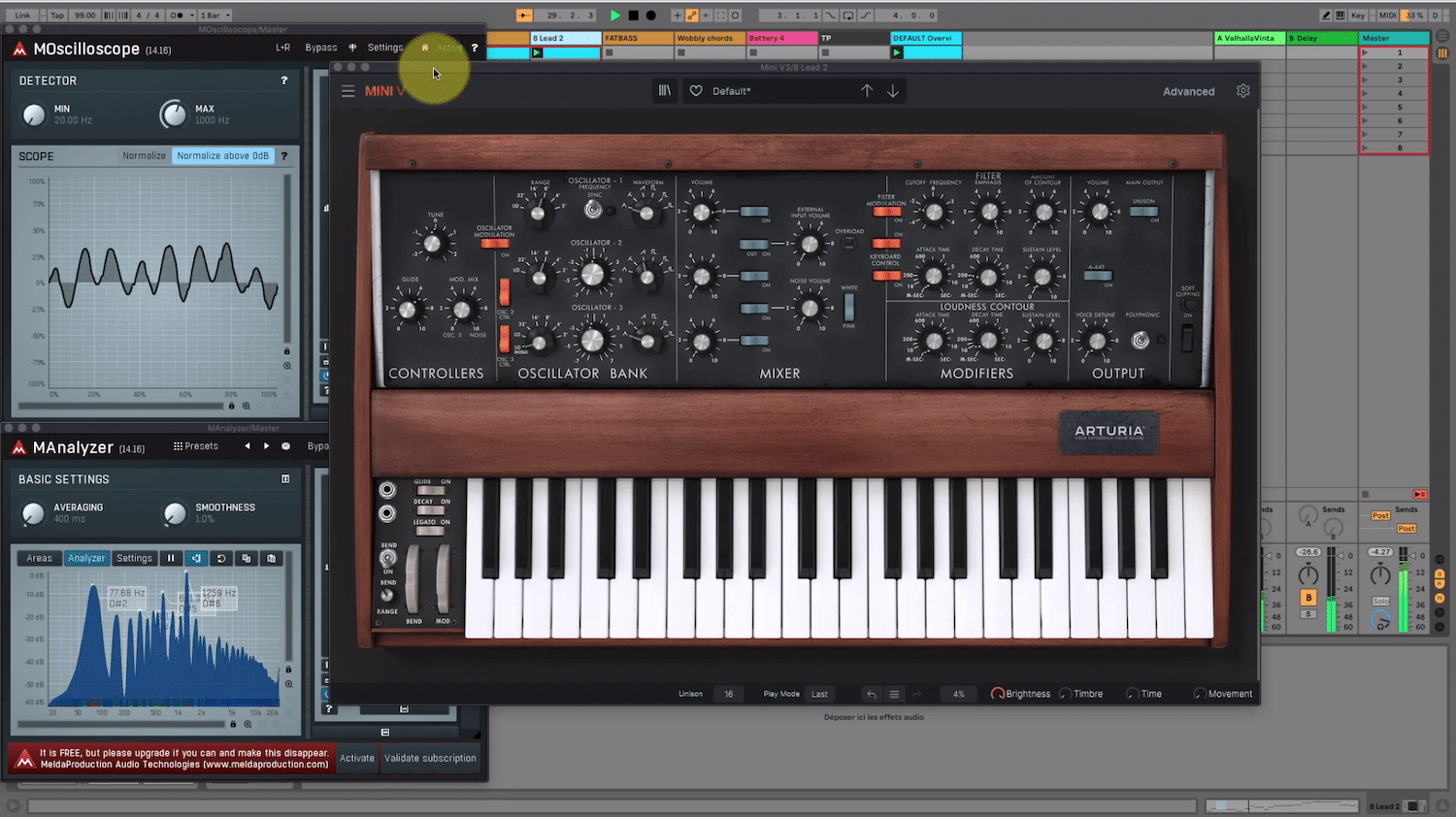
Task: Click Validate subscription button
Action: 430,758
